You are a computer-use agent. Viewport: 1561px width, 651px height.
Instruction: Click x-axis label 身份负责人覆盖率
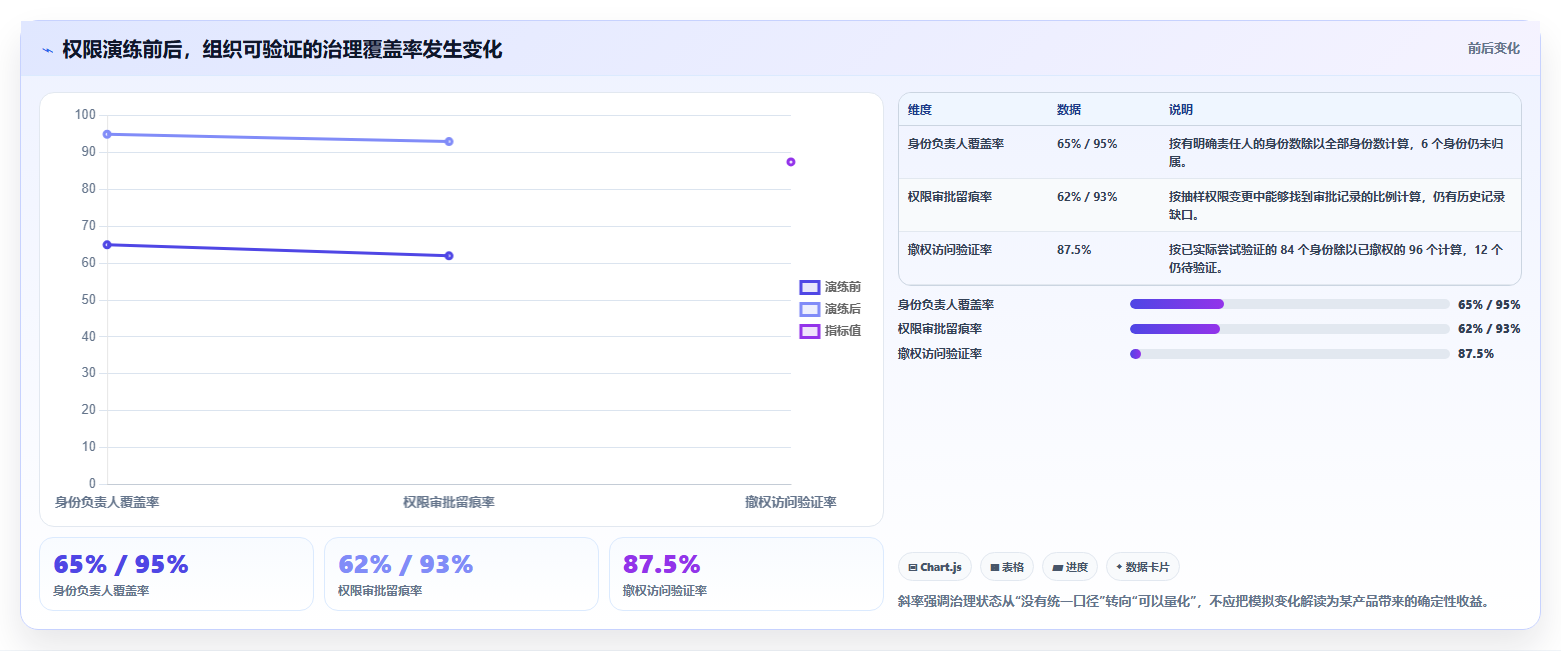(107, 502)
